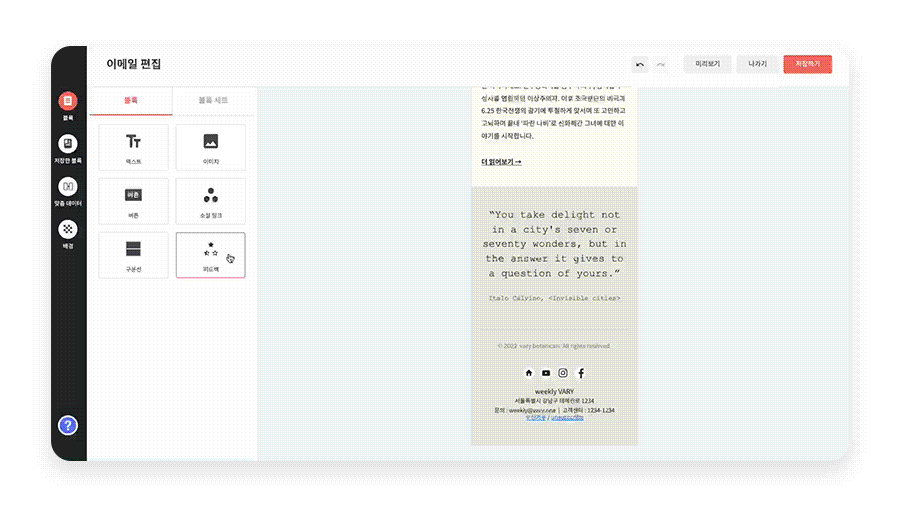This screenshot has height=506, width=900.
Task: Undo the last edit
Action: 640,64
